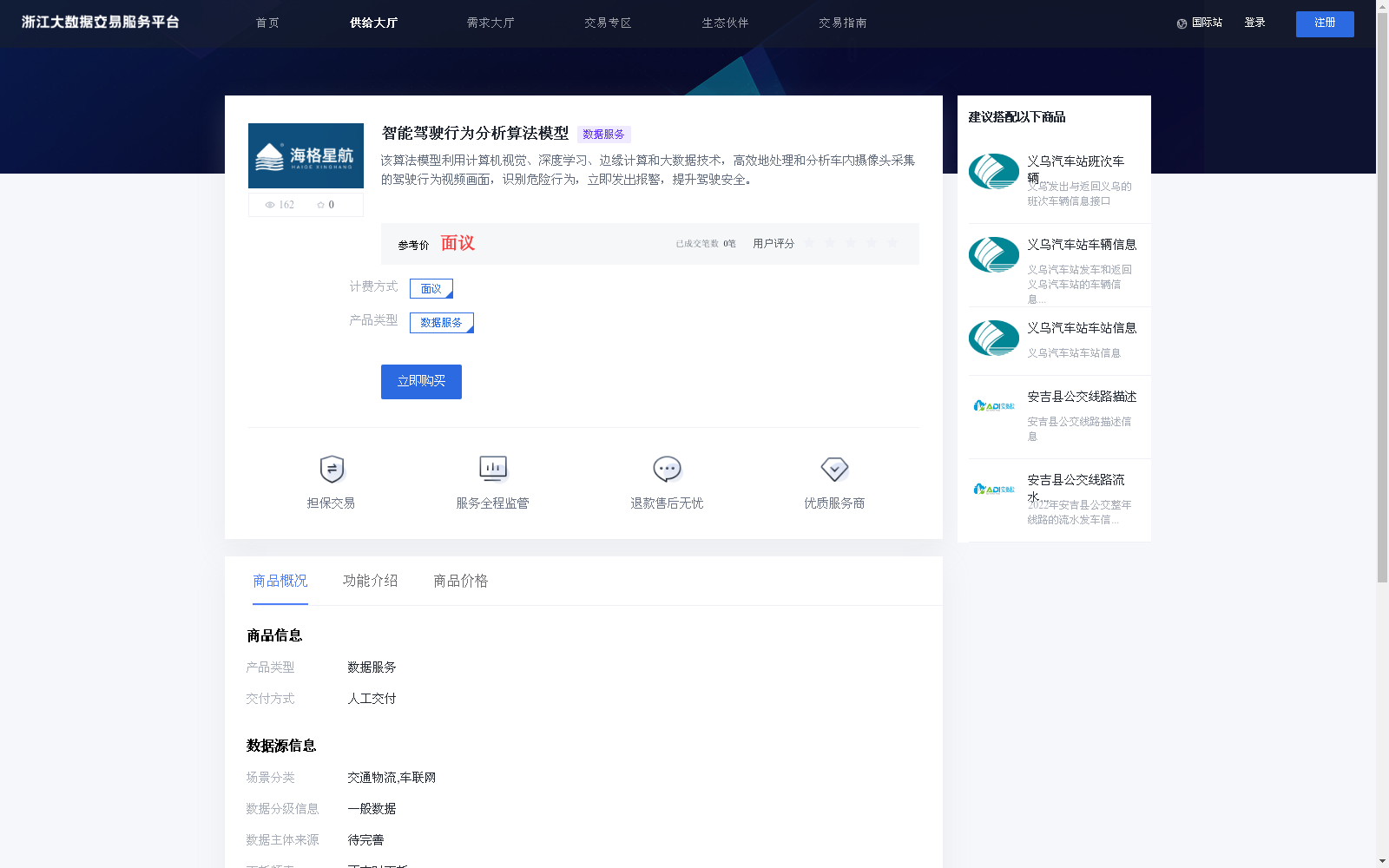This screenshot has width=1389, height=868.
Task: Click the favorite star icon showing 0
Action: point(320,205)
